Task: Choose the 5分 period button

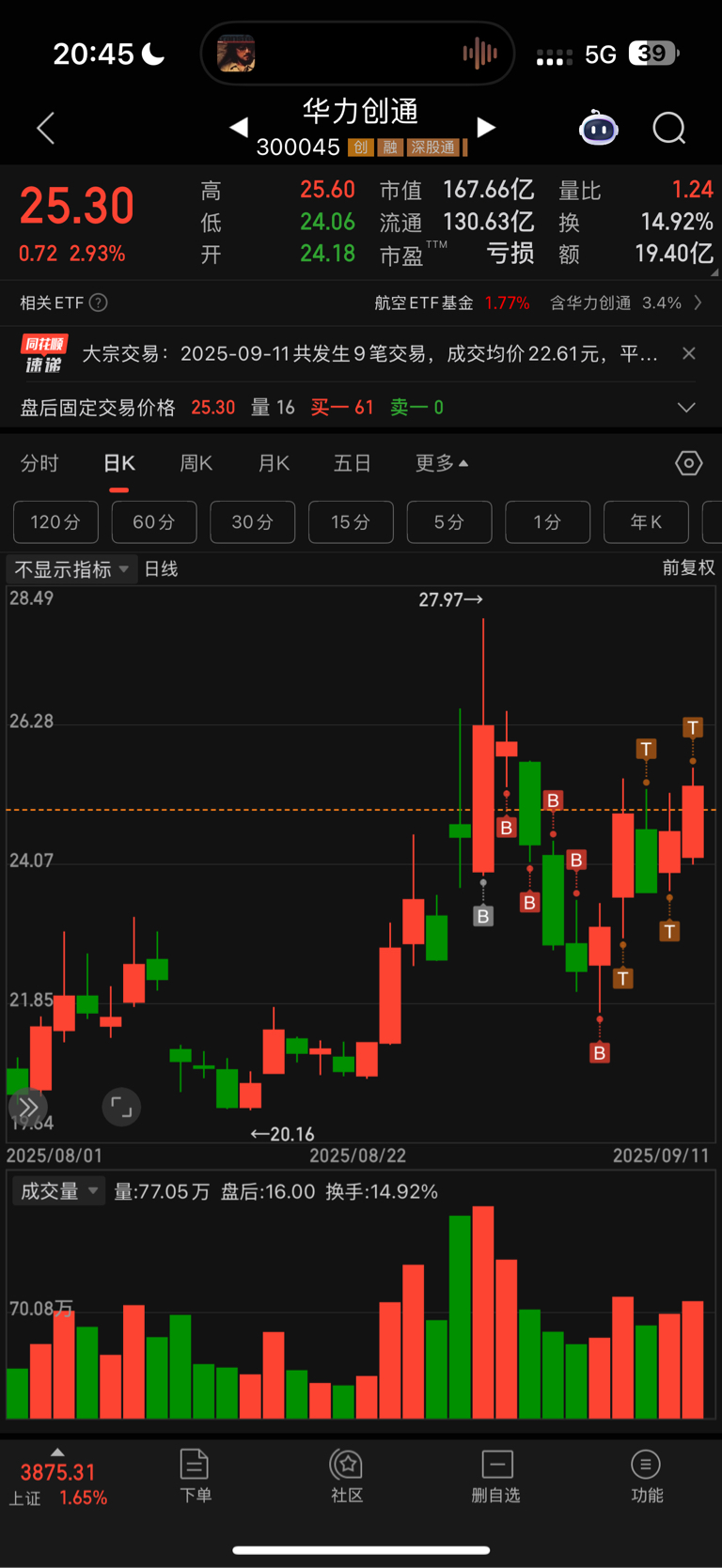Action: click(x=449, y=521)
